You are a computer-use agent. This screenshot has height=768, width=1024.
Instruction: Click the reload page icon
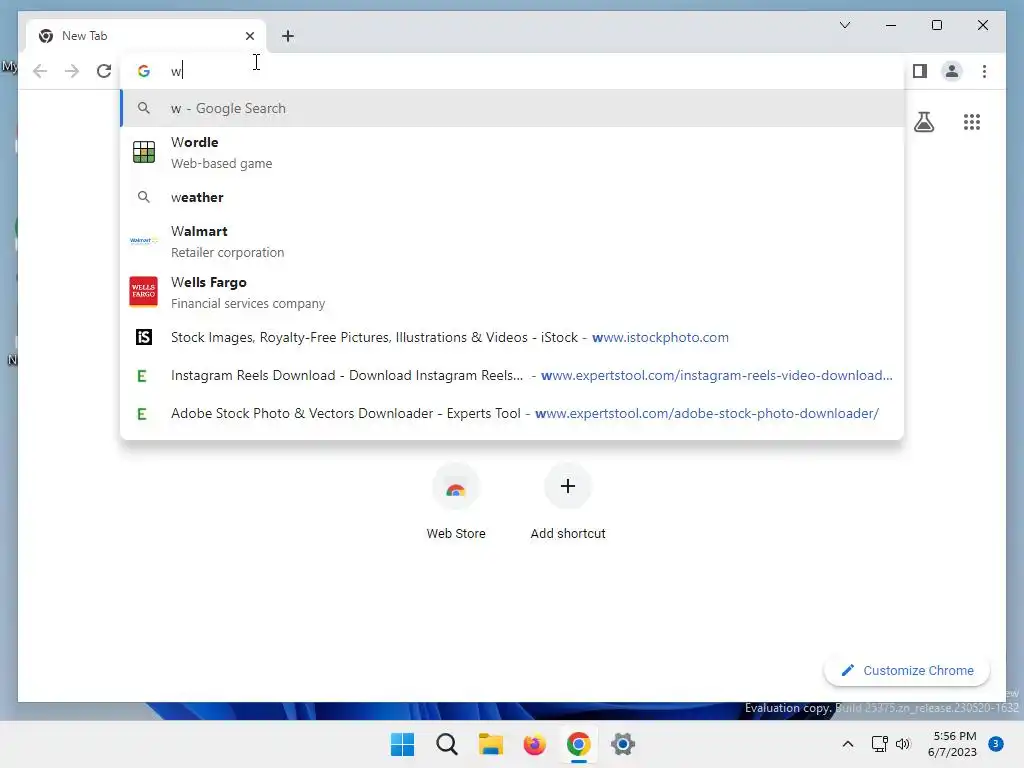(104, 71)
